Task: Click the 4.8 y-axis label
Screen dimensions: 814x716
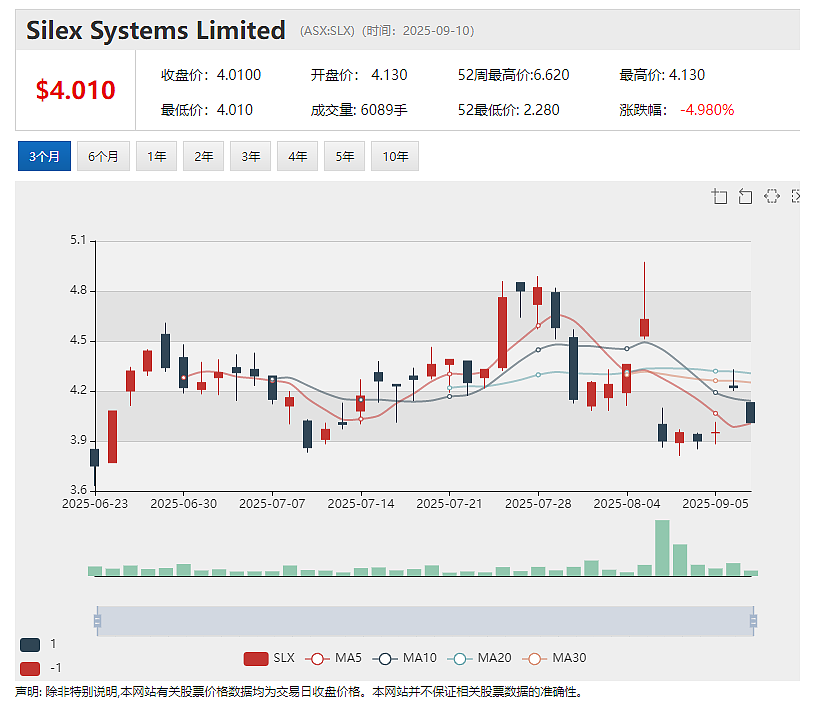Action: [x=78, y=290]
